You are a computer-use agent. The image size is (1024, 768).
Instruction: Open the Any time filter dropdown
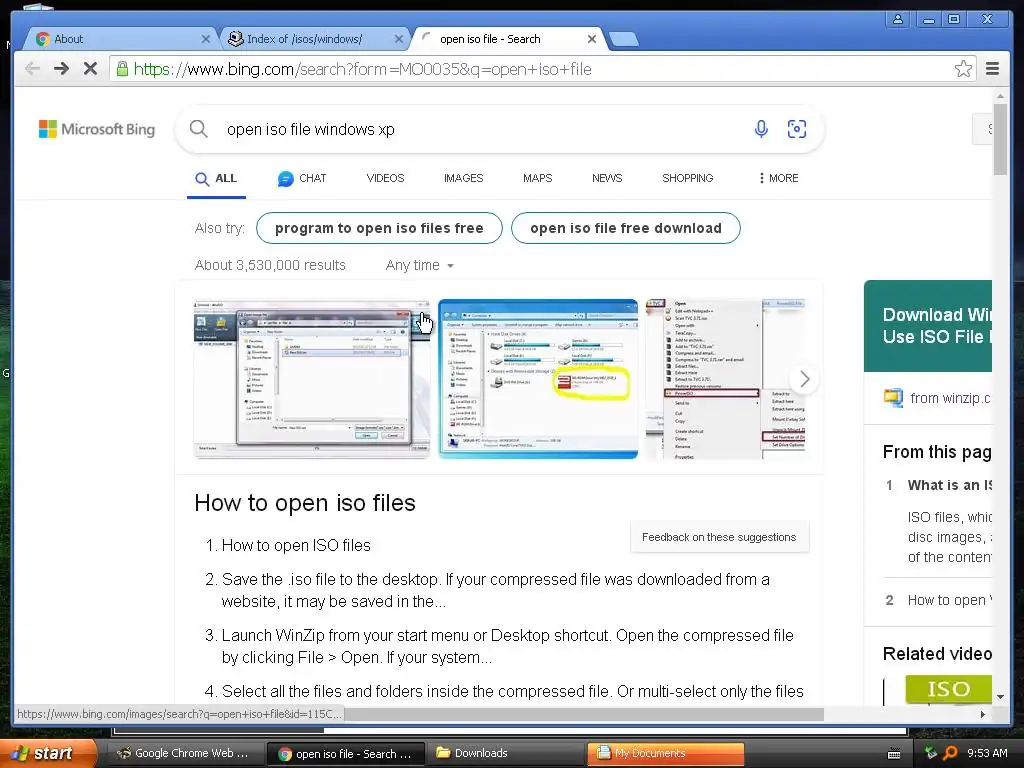point(419,265)
